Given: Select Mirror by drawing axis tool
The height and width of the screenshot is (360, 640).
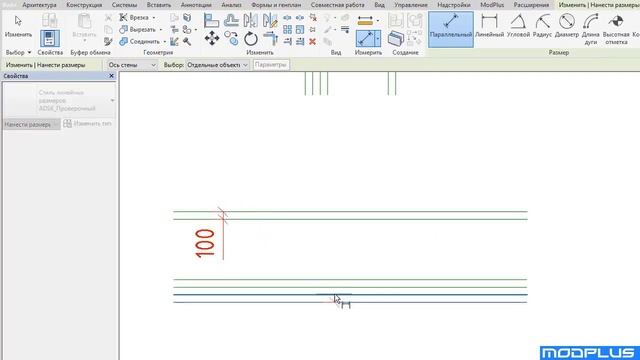Looking at the screenshot, I should click(x=270, y=20).
